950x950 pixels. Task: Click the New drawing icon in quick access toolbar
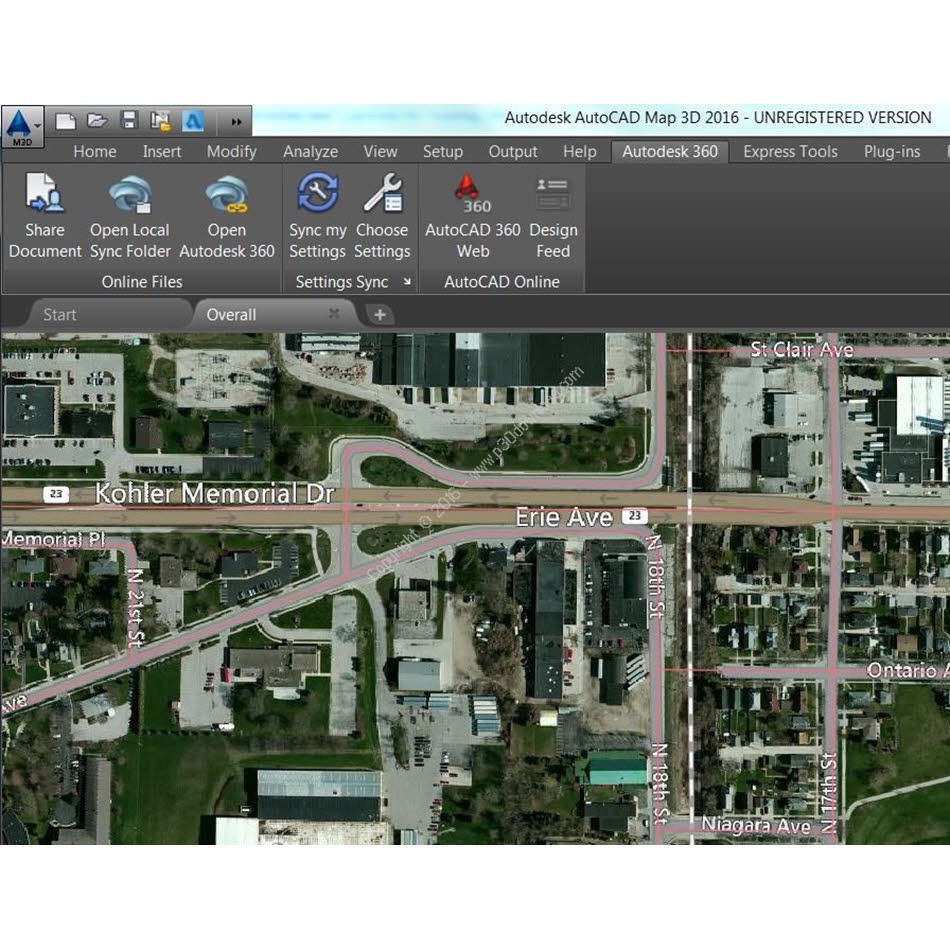[x=65, y=121]
